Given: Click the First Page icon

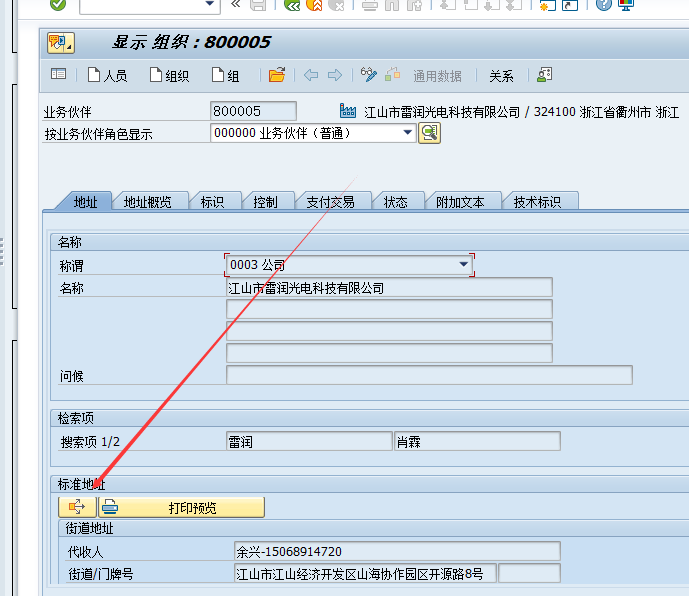Looking at the screenshot, I should (x=448, y=5).
